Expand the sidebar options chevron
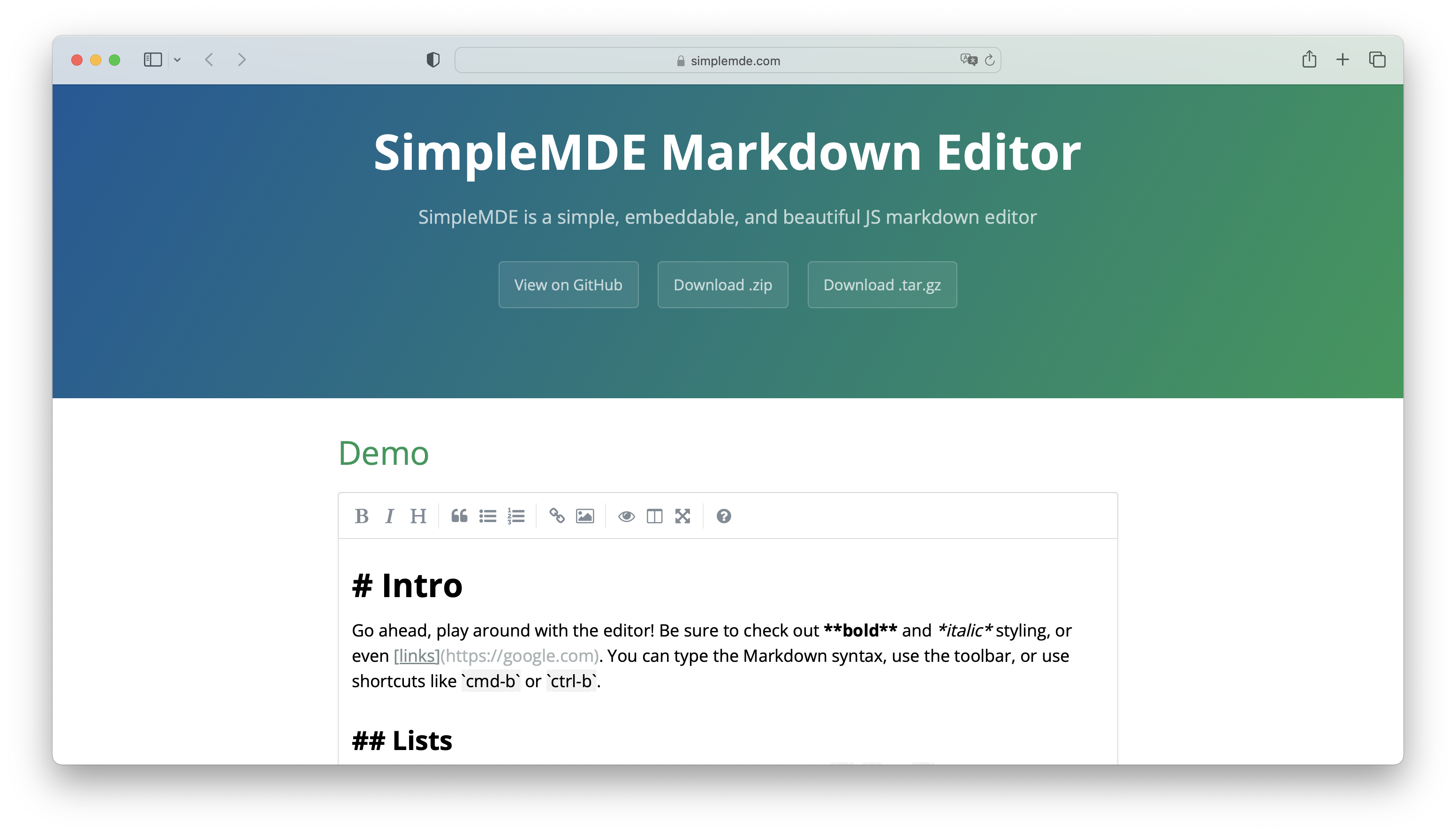Viewport: 1456px width, 834px height. (x=178, y=60)
